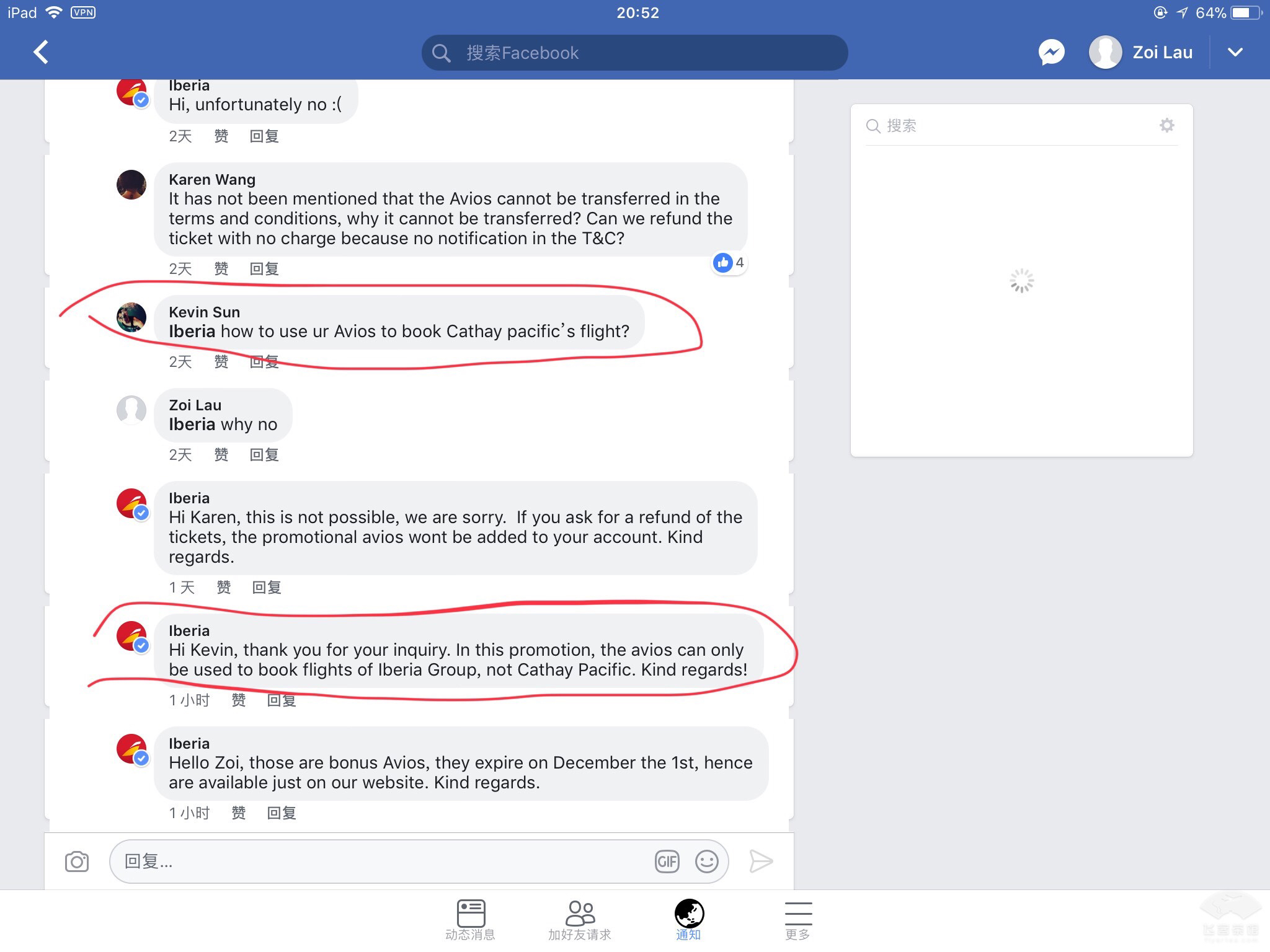Insert a GIF using the GIF icon

[x=667, y=862]
